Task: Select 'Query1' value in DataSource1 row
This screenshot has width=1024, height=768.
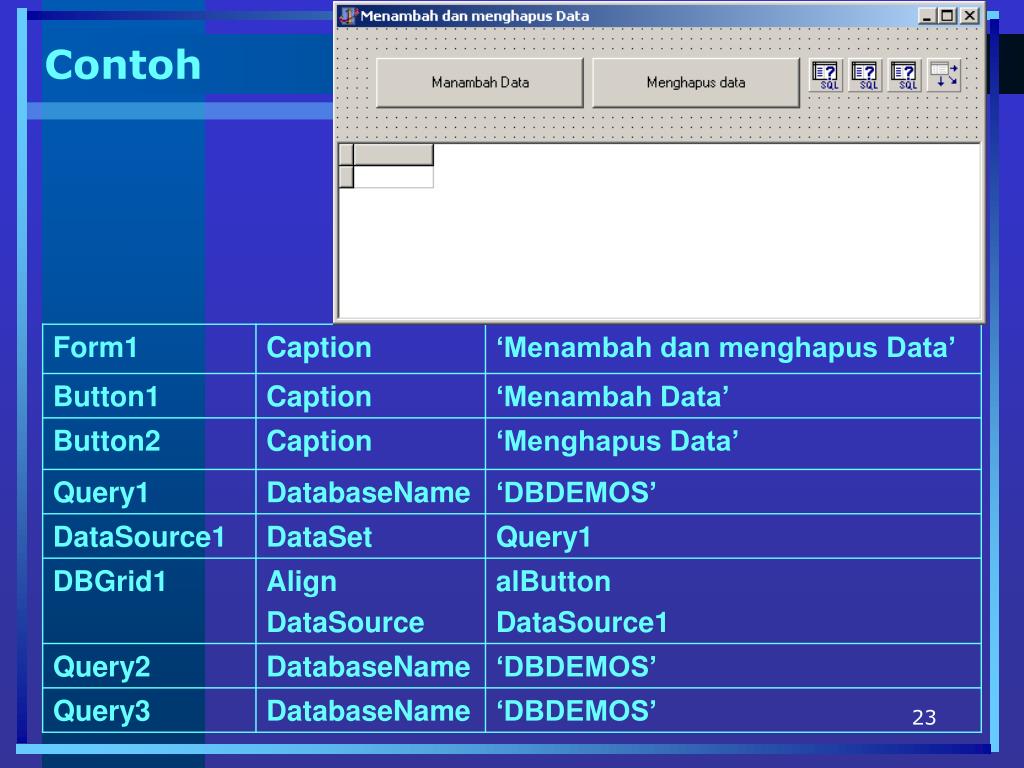Action: pyautogui.click(x=543, y=537)
